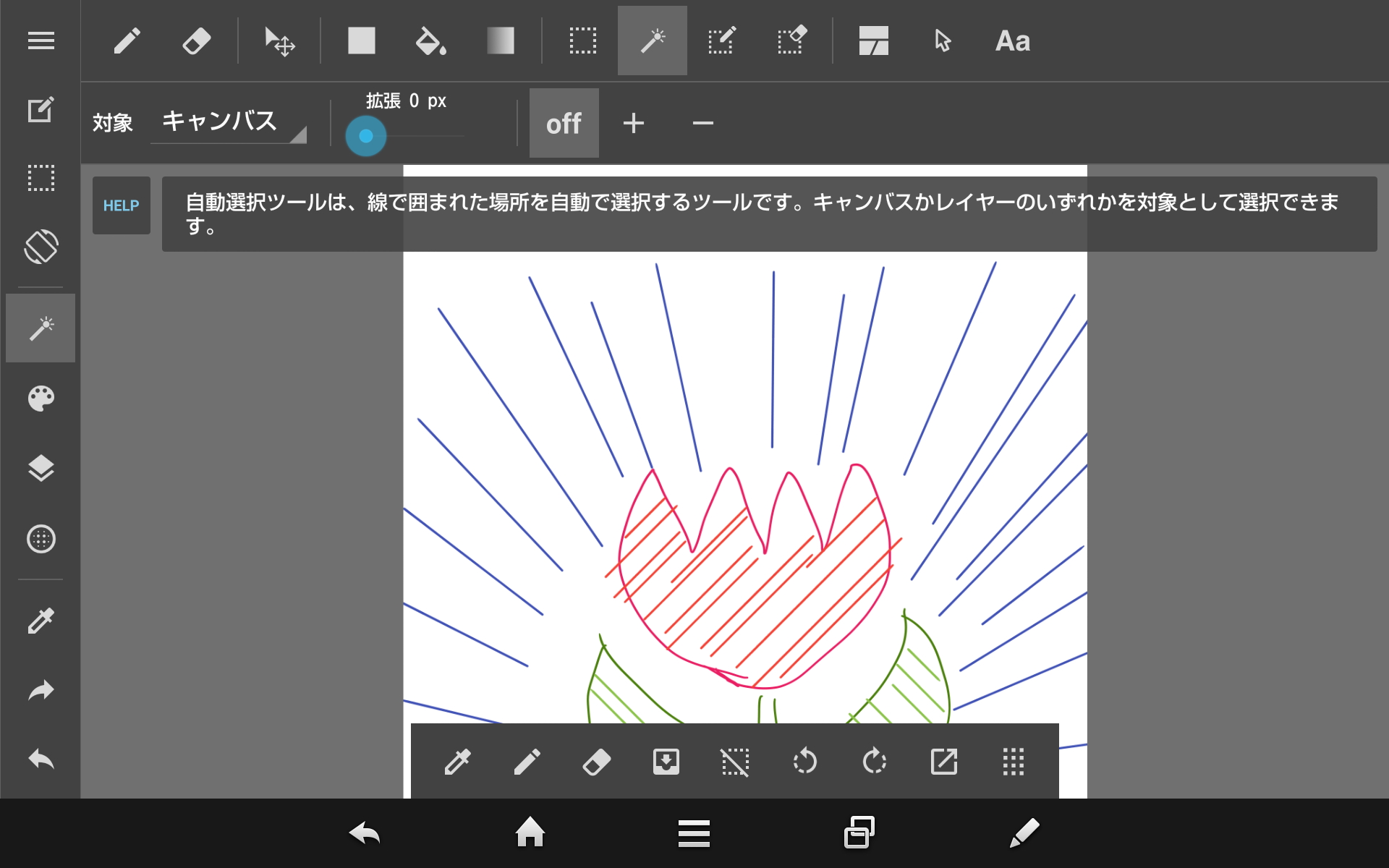Screen dimensions: 1389x868
Task: Open the main menu
Action: point(41,41)
